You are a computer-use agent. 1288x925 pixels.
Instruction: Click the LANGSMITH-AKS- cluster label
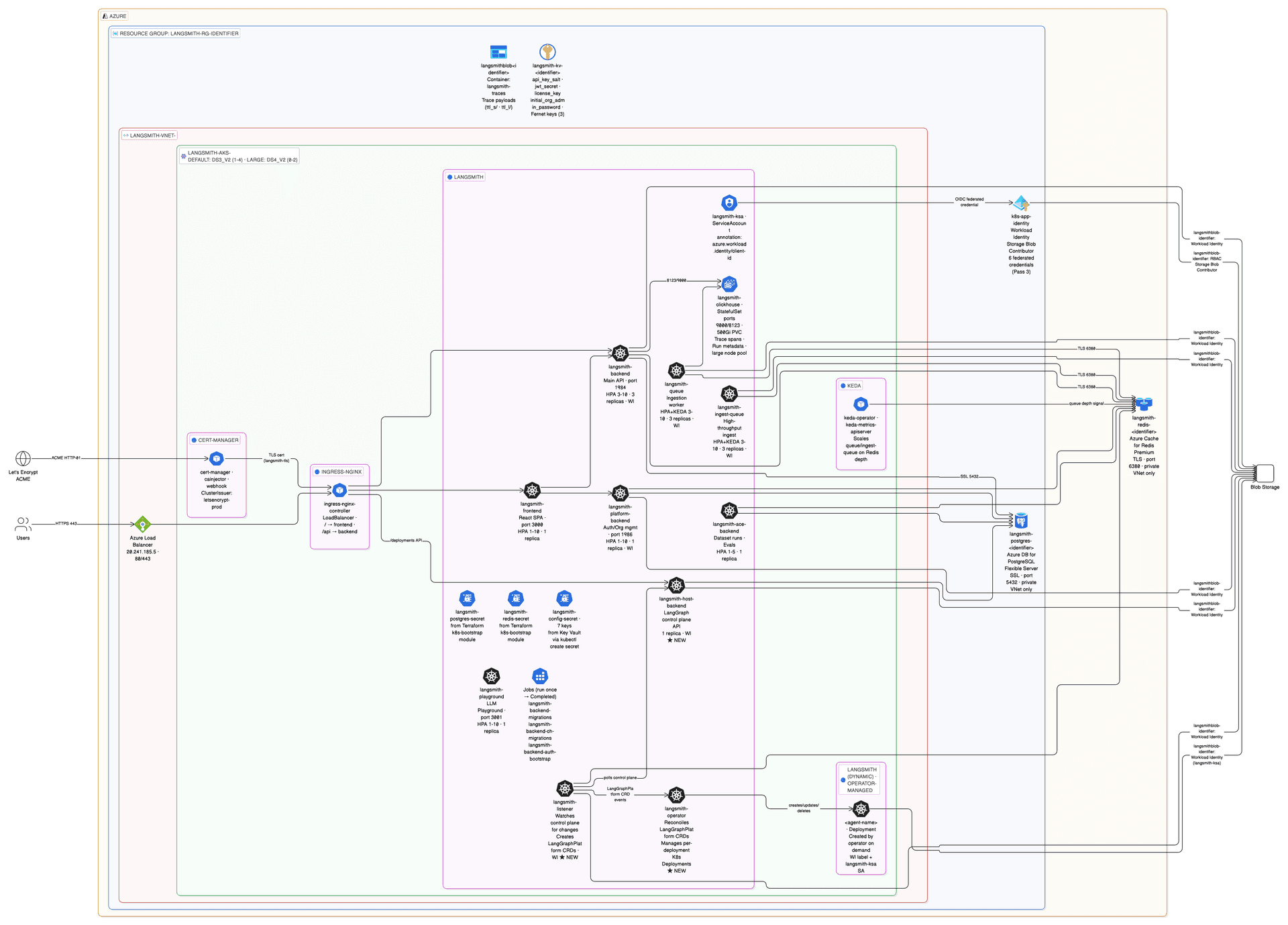(239, 156)
